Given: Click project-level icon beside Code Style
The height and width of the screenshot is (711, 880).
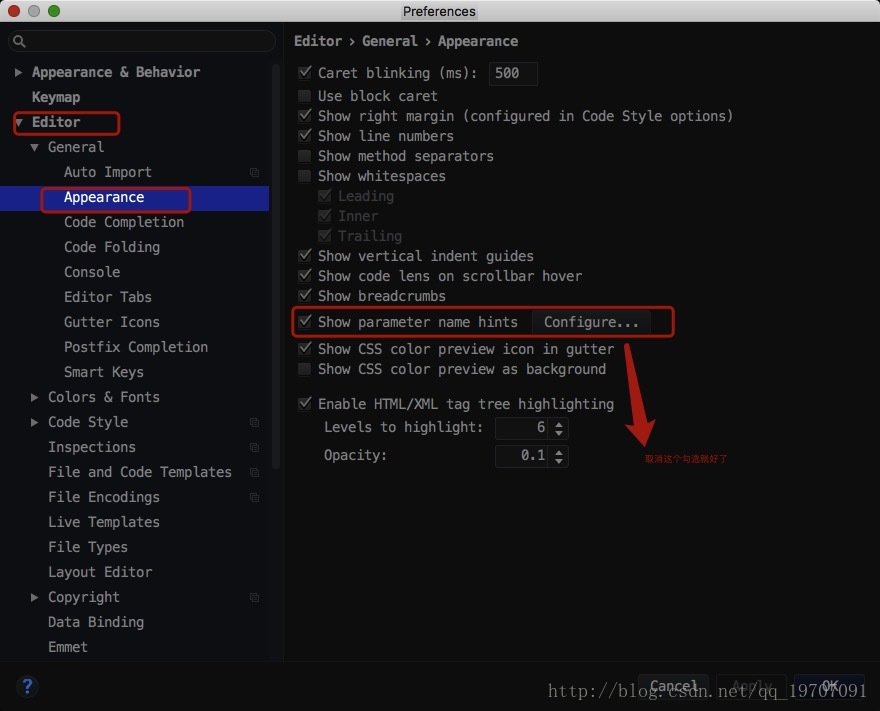Looking at the screenshot, I should (254, 422).
